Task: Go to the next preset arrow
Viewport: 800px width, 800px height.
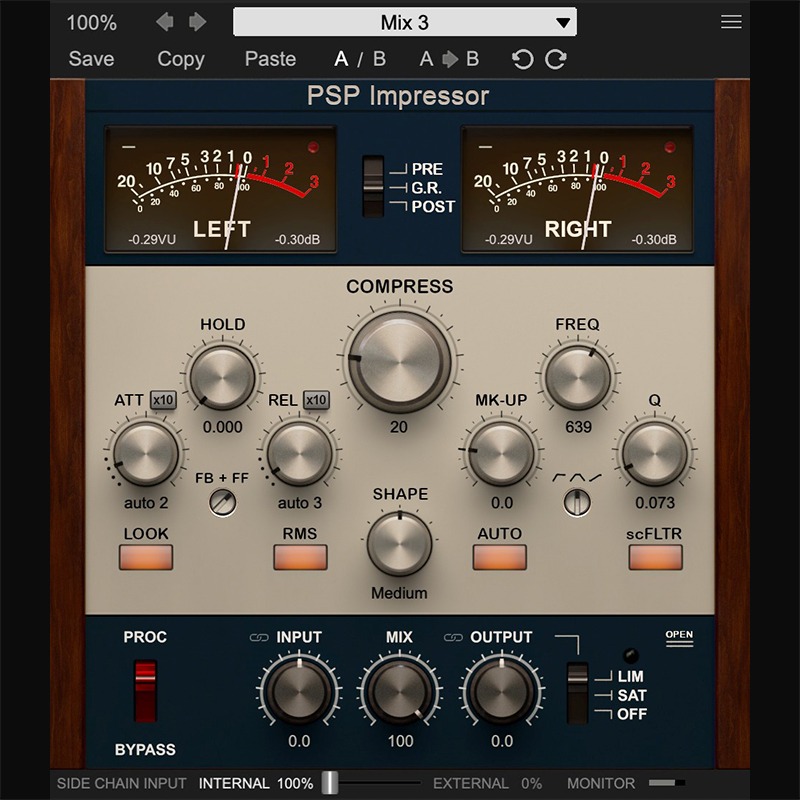Action: click(197, 22)
